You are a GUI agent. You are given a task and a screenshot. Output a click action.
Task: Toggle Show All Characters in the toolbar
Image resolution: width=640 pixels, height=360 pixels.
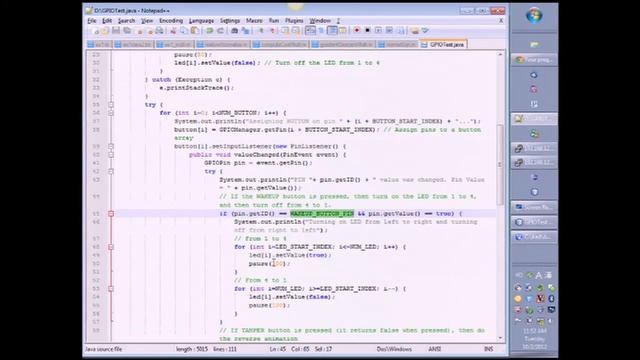pyautogui.click(x=321, y=31)
